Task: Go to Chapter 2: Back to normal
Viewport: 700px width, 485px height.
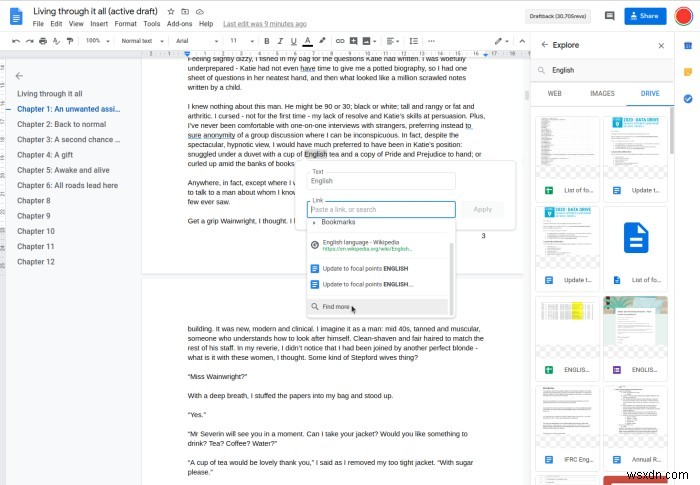Action: (x=62, y=124)
